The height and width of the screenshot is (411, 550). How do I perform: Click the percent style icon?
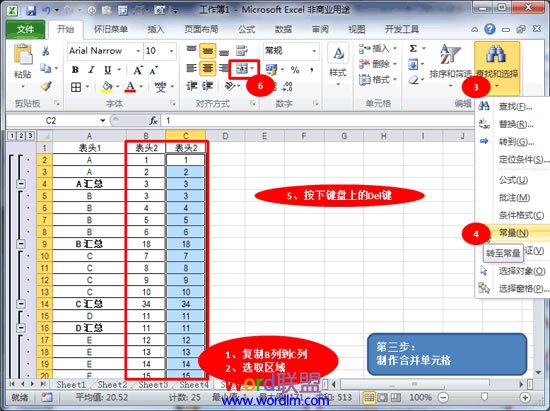pos(295,70)
